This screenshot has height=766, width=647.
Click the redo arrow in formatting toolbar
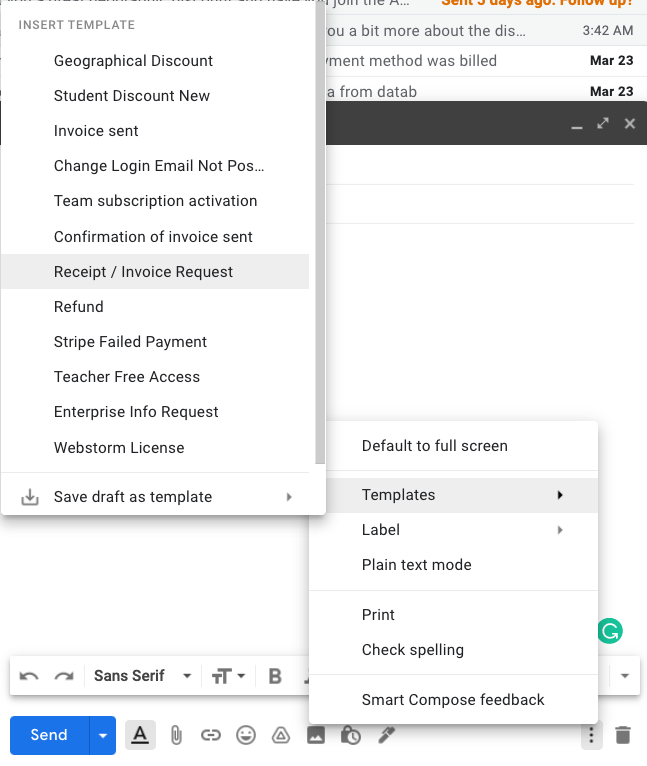click(64, 676)
